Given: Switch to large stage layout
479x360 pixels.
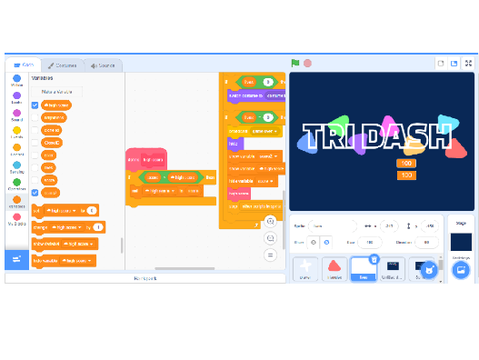Looking at the screenshot, I should coord(454,63).
